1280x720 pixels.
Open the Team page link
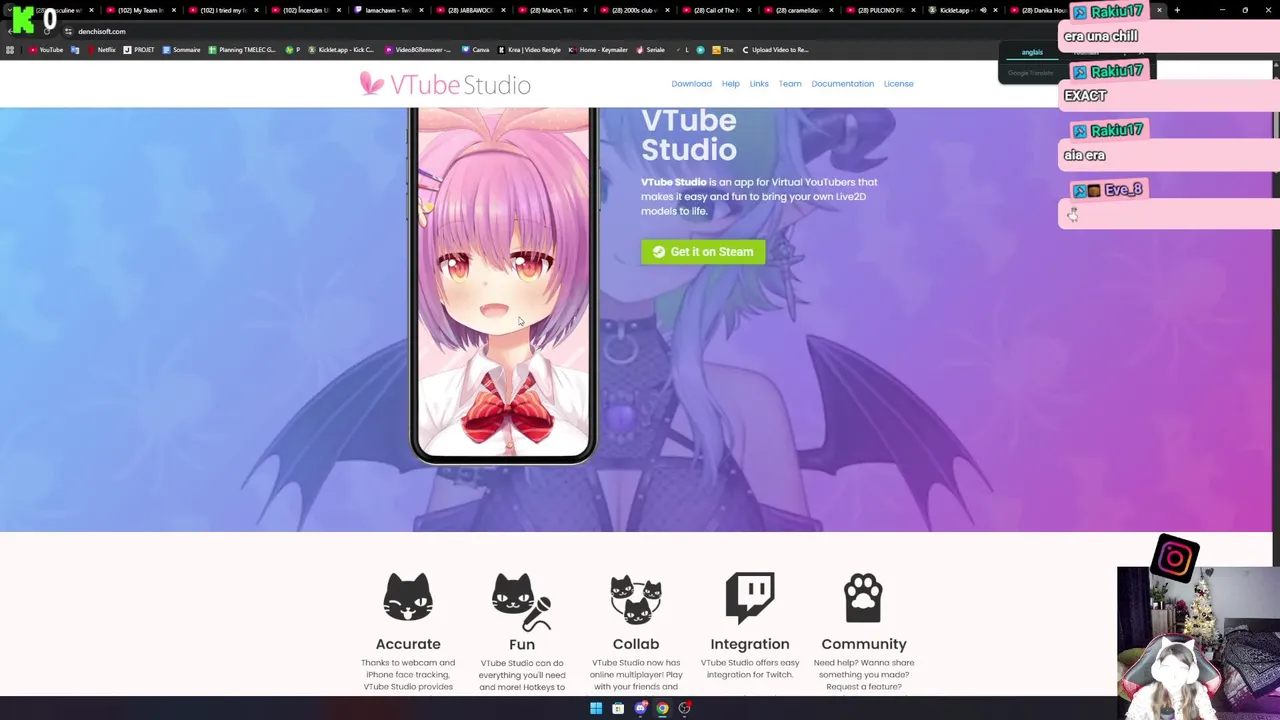(x=790, y=84)
